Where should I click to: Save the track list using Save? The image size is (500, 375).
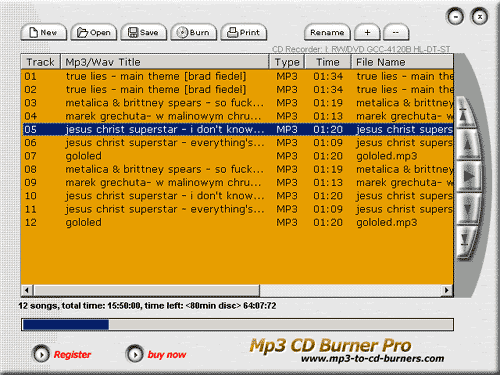pos(143,32)
